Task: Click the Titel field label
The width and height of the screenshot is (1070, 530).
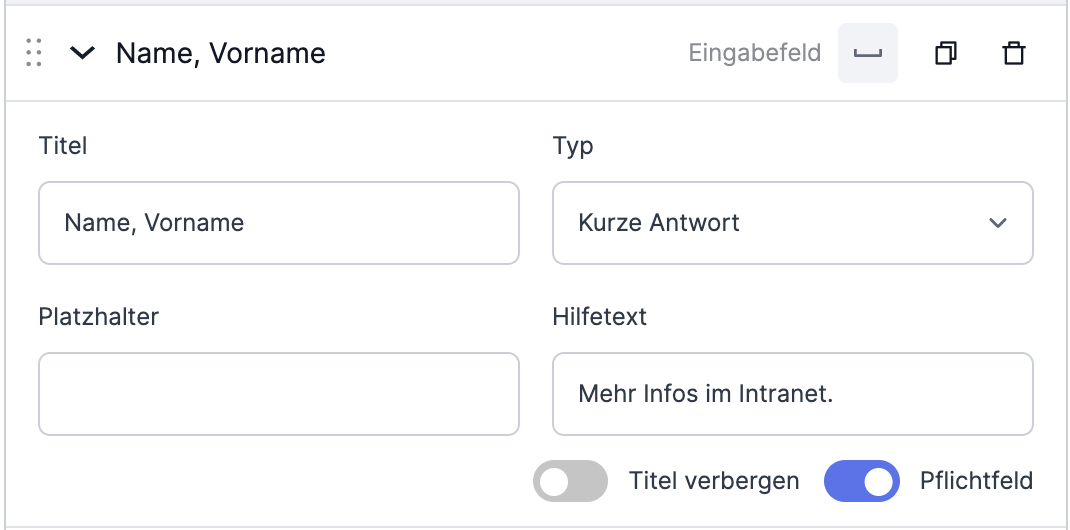Action: point(63,145)
